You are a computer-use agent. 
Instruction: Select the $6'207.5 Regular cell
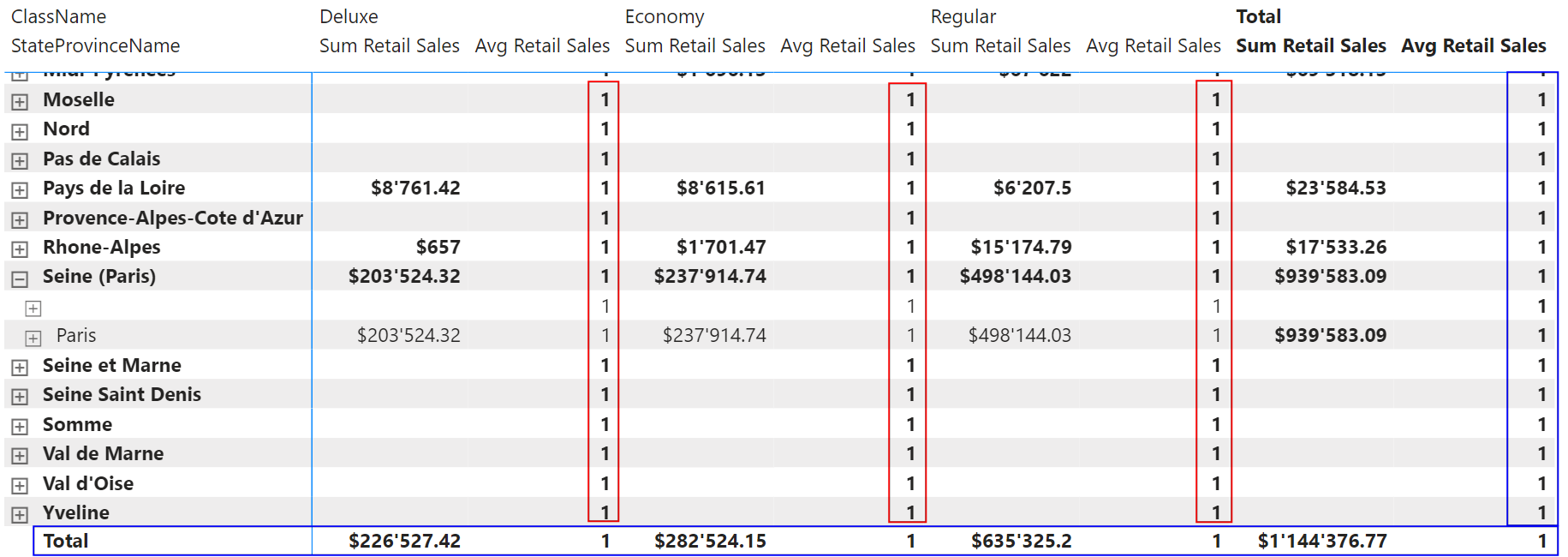(1032, 188)
